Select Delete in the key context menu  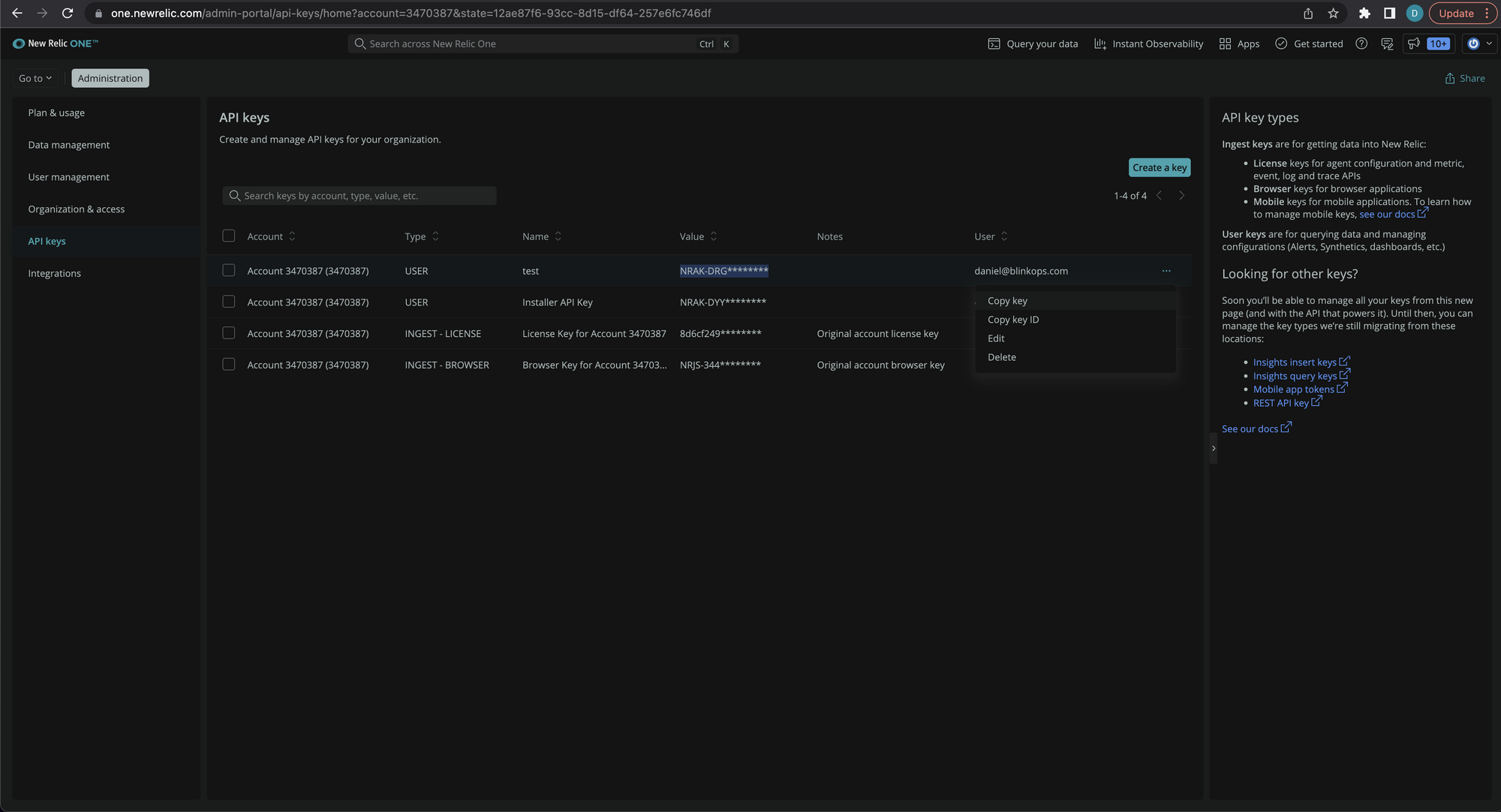pyautogui.click(x=1002, y=357)
